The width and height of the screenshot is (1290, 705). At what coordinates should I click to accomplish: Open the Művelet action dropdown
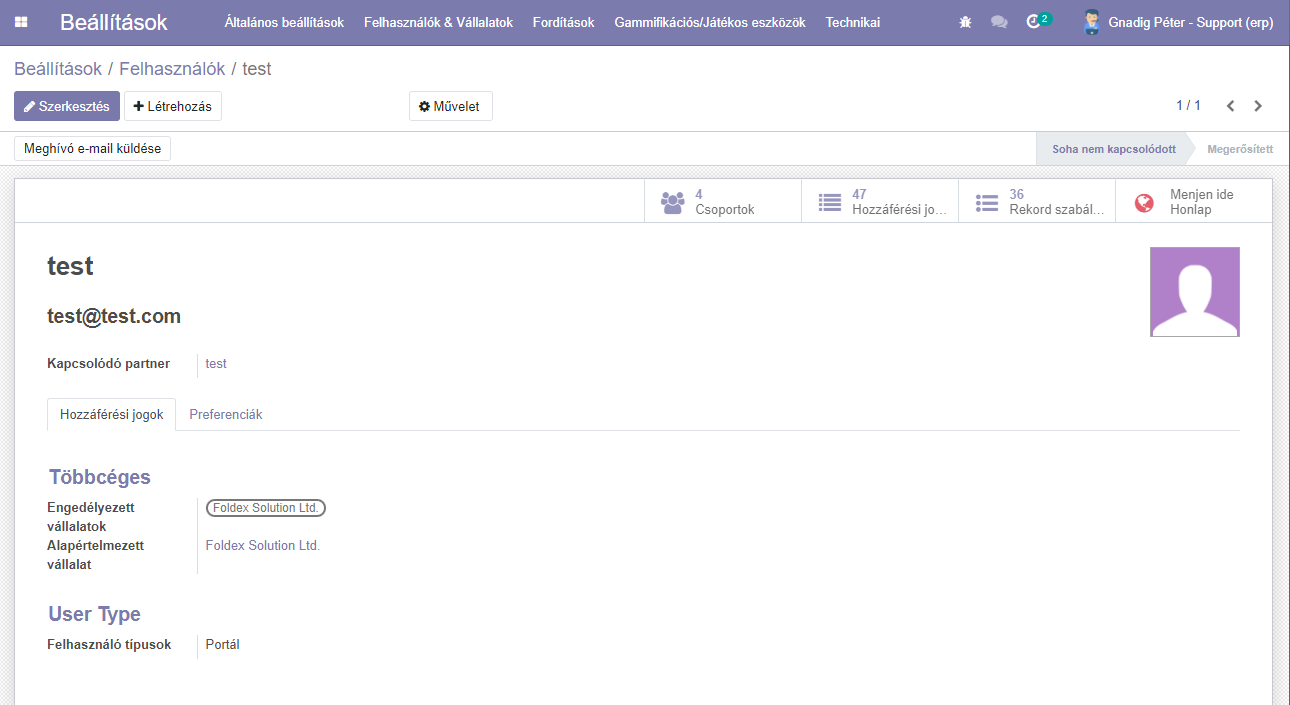pos(450,106)
